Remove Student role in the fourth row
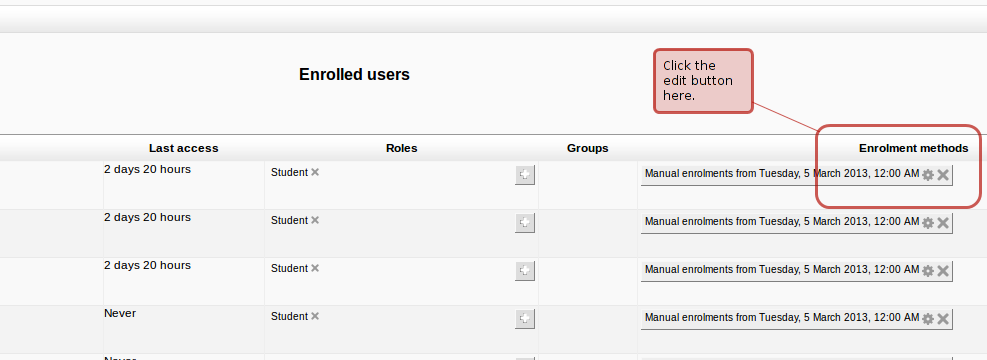 [x=315, y=316]
